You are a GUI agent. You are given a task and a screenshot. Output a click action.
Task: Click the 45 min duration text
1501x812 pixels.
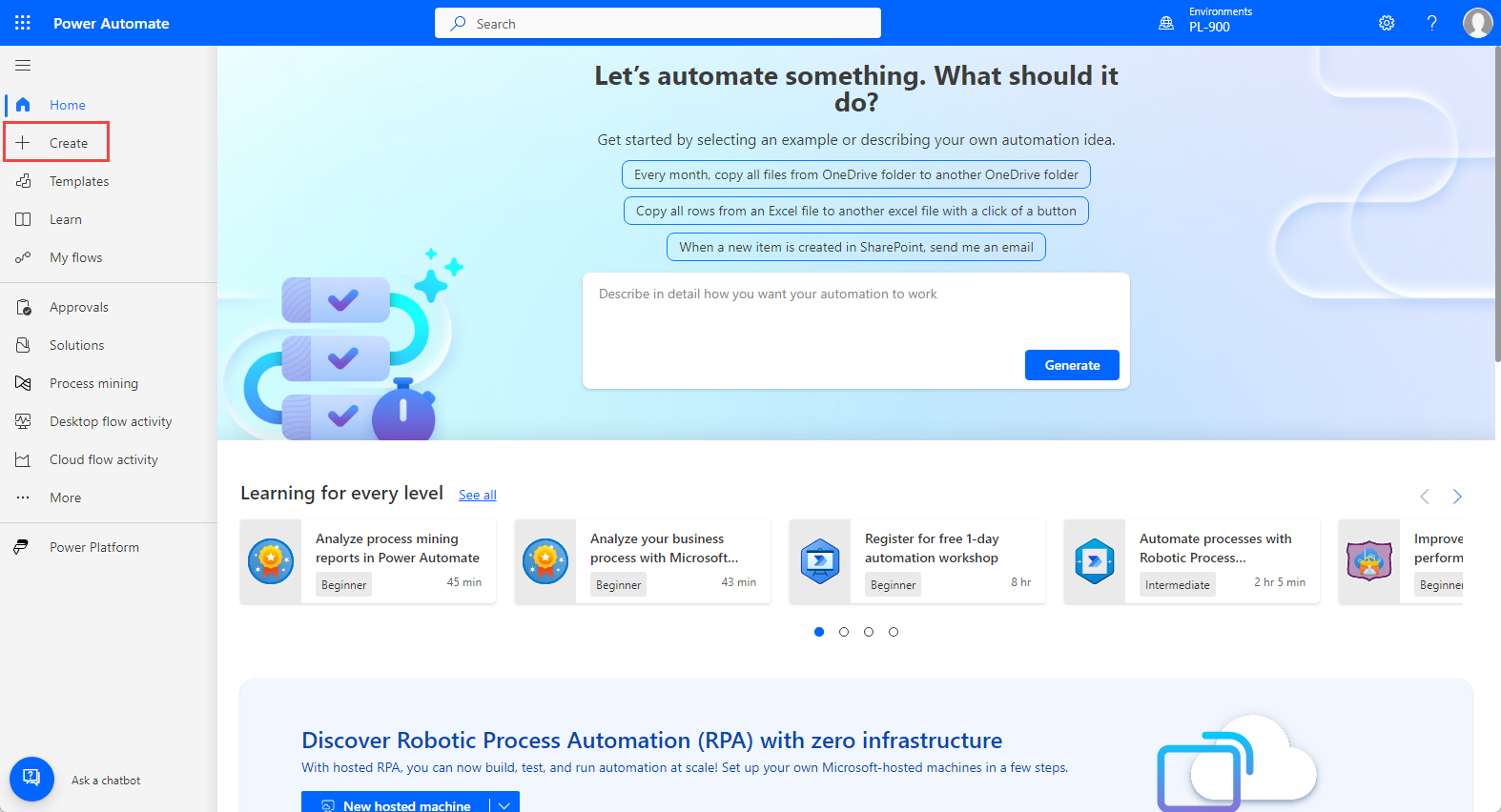pos(464,581)
